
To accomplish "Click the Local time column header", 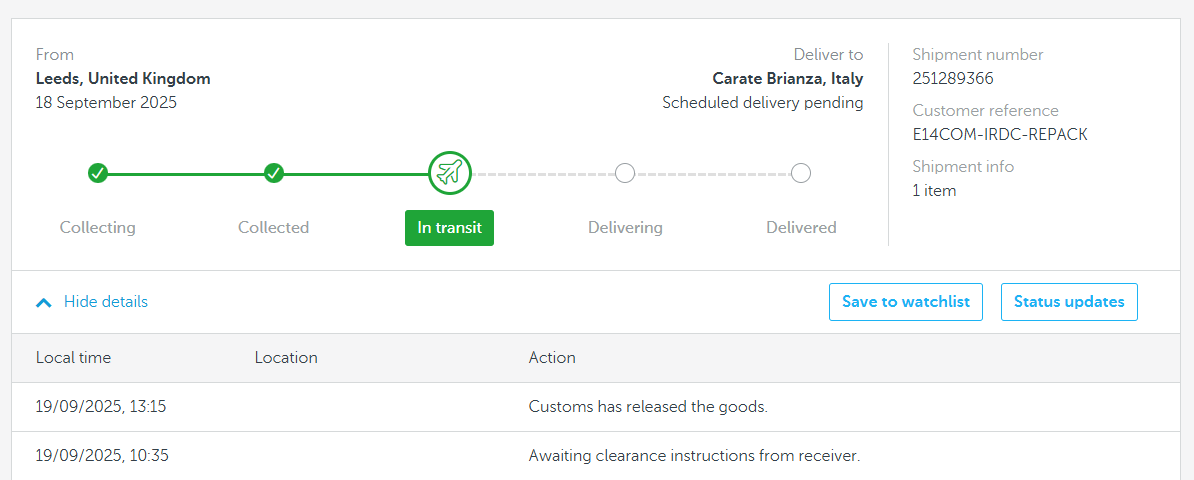I will point(73,357).
